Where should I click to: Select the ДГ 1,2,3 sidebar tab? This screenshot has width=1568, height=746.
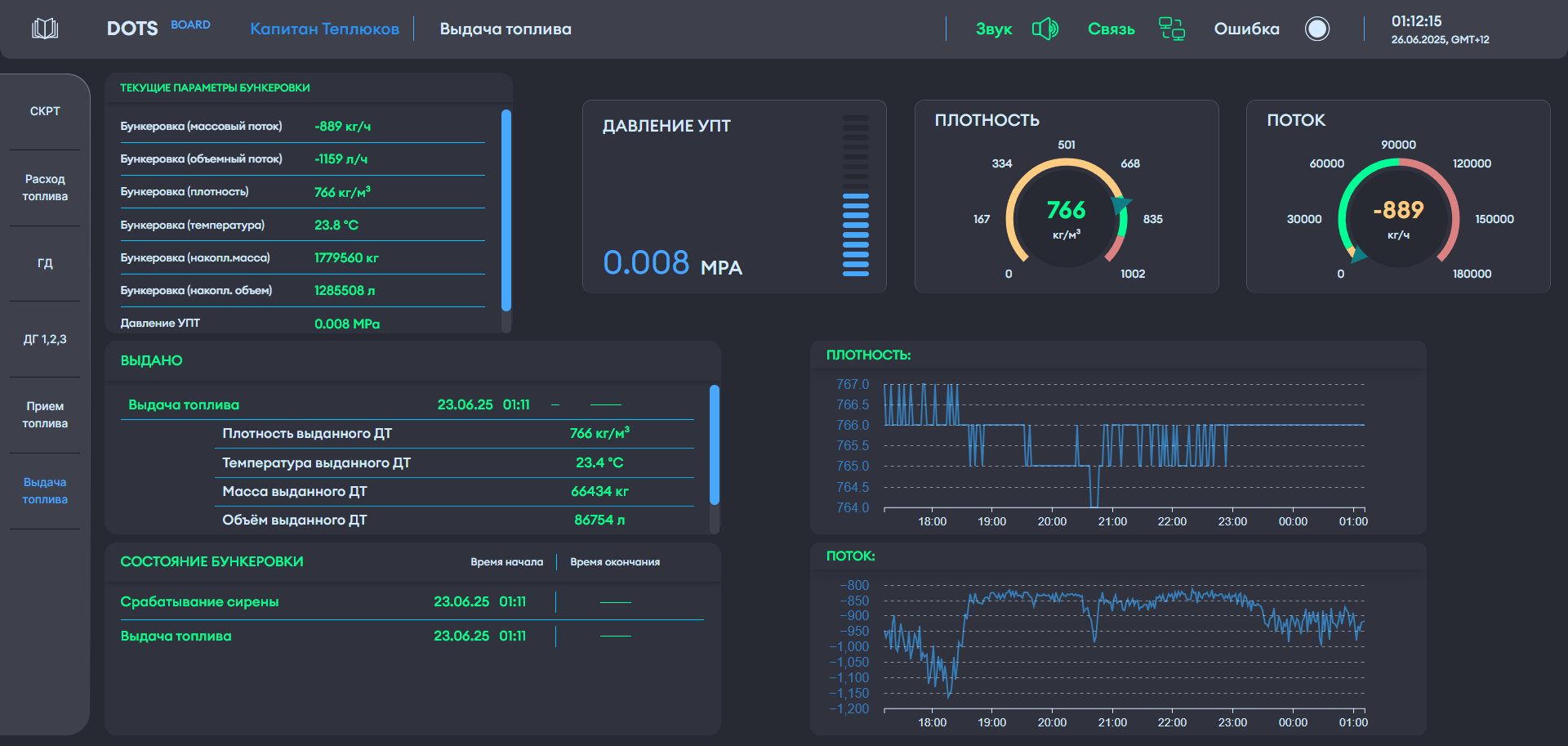click(x=45, y=339)
